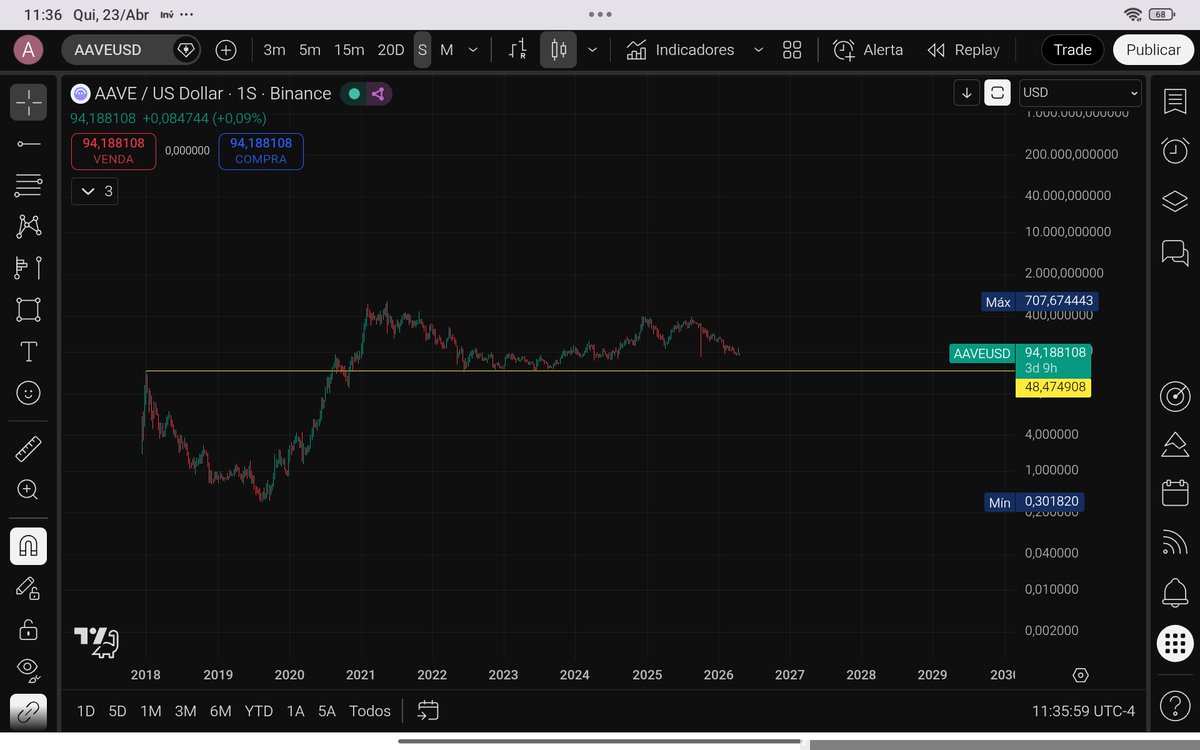This screenshot has height=750, width=1200.
Task: Open the target radar icon panel
Action: point(1175,396)
